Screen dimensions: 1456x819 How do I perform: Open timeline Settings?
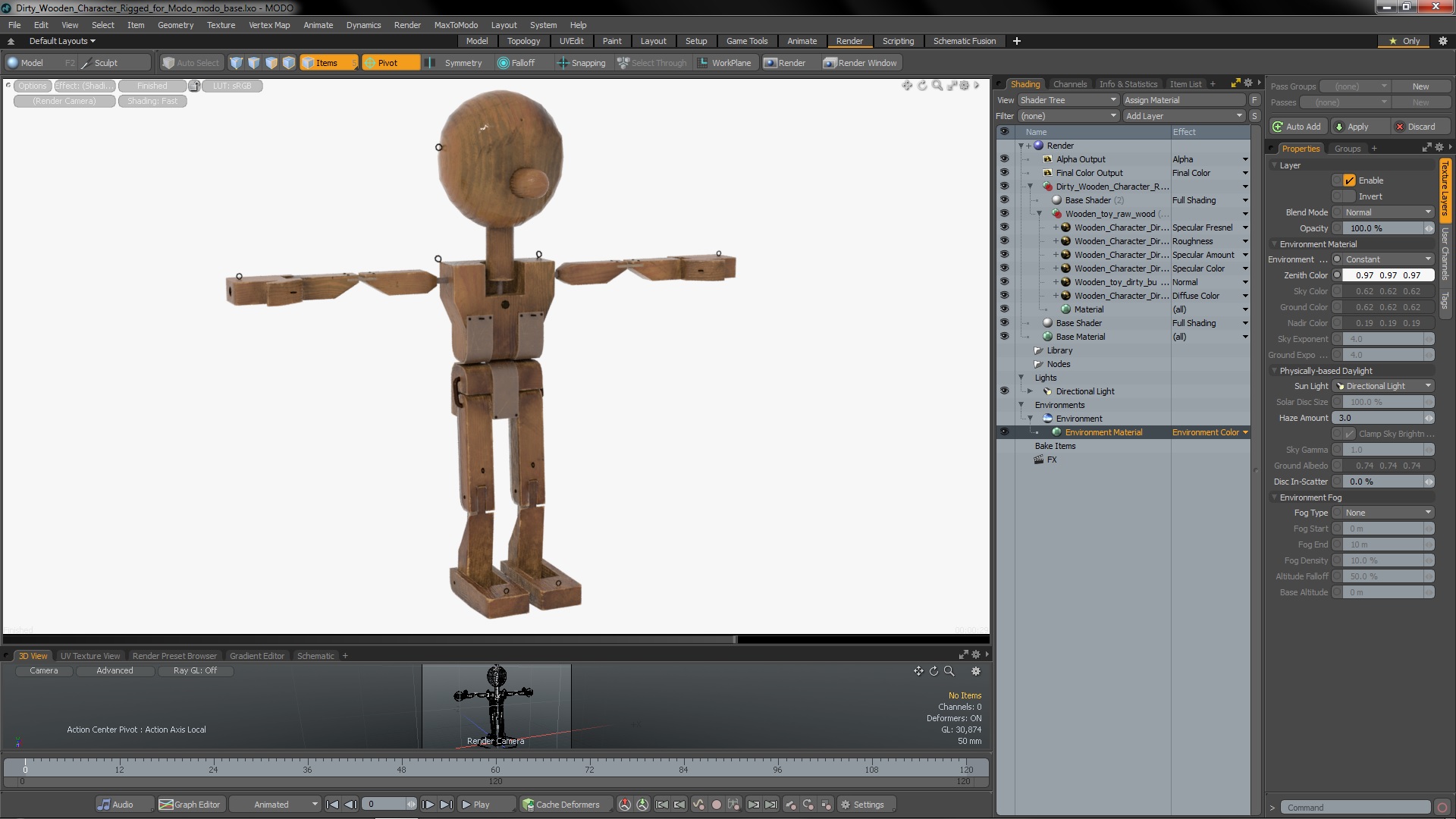867,805
